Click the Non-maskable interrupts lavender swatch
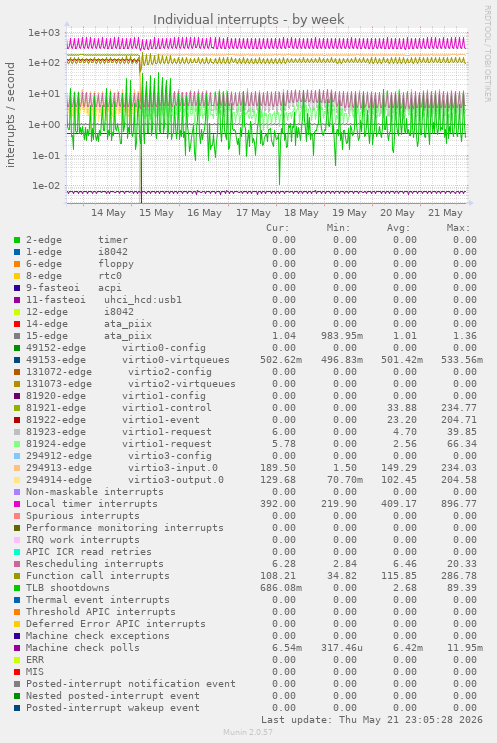The width and height of the screenshot is (497, 743). click(x=17, y=492)
